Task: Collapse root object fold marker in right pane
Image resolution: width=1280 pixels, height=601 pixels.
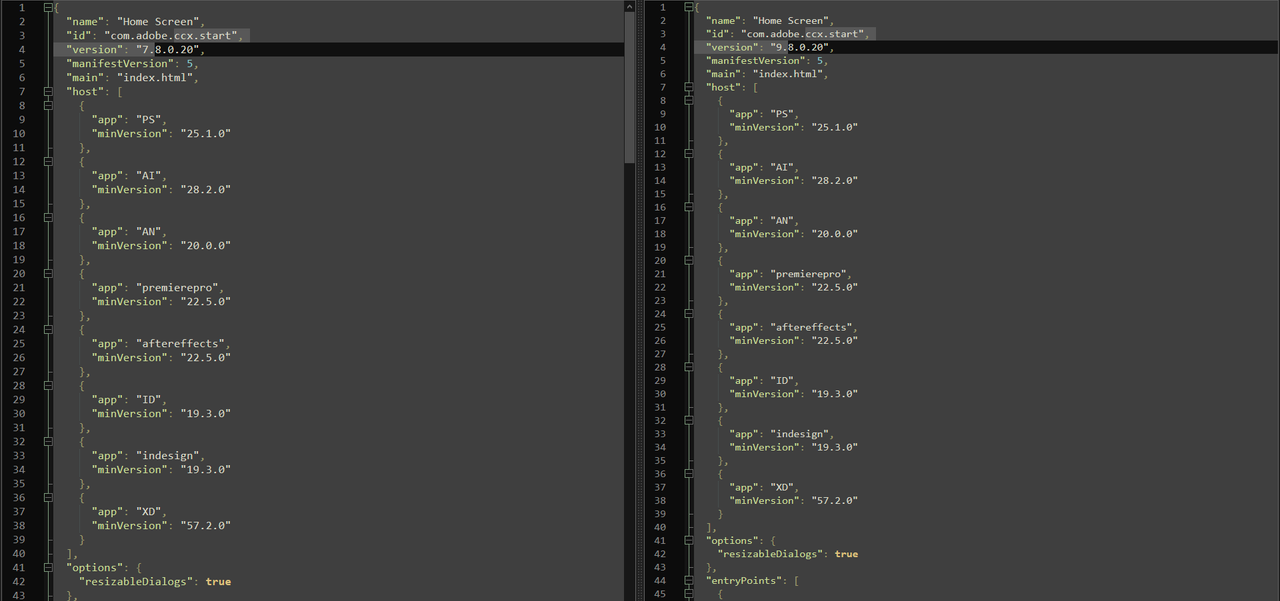Action: click(x=687, y=8)
